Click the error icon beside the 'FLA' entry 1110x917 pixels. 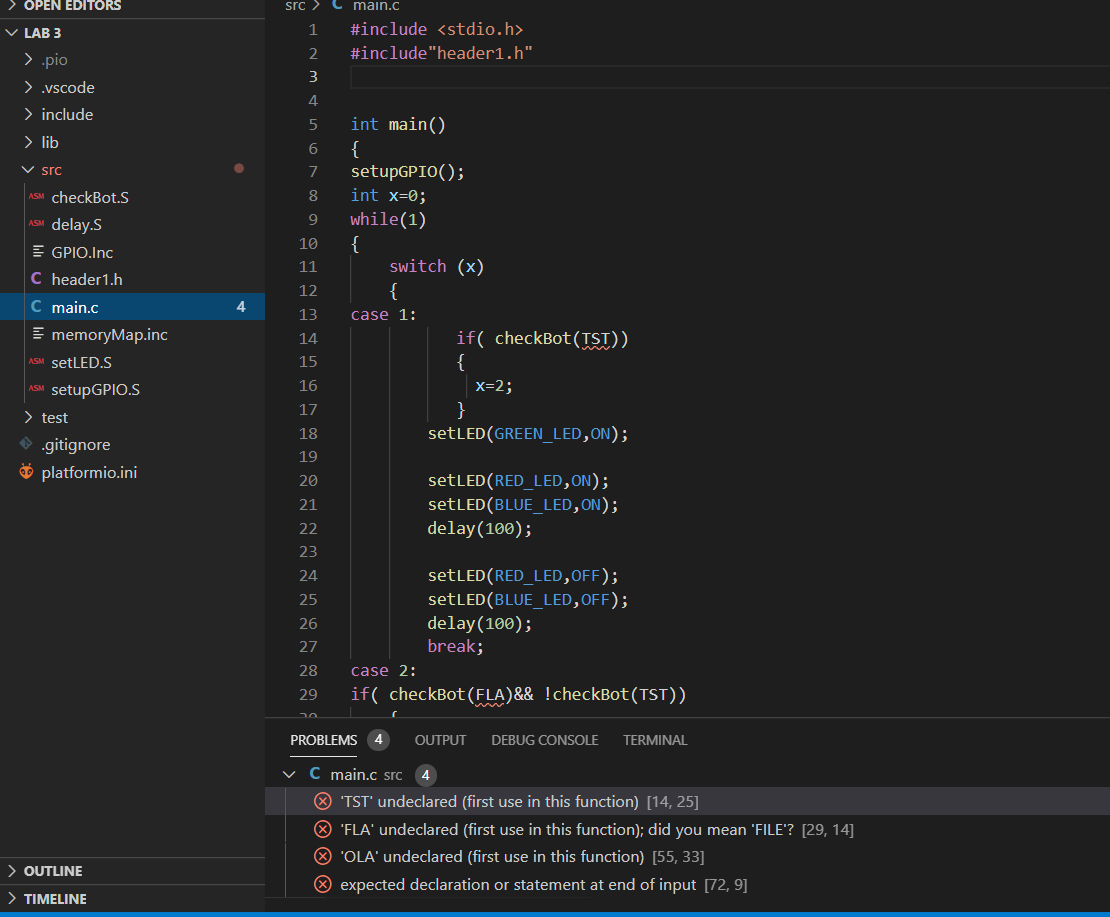point(322,828)
